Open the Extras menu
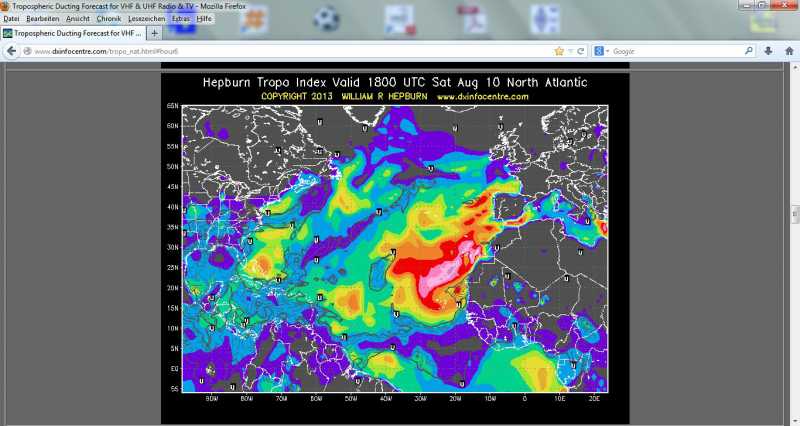800x426 pixels. 181,19
